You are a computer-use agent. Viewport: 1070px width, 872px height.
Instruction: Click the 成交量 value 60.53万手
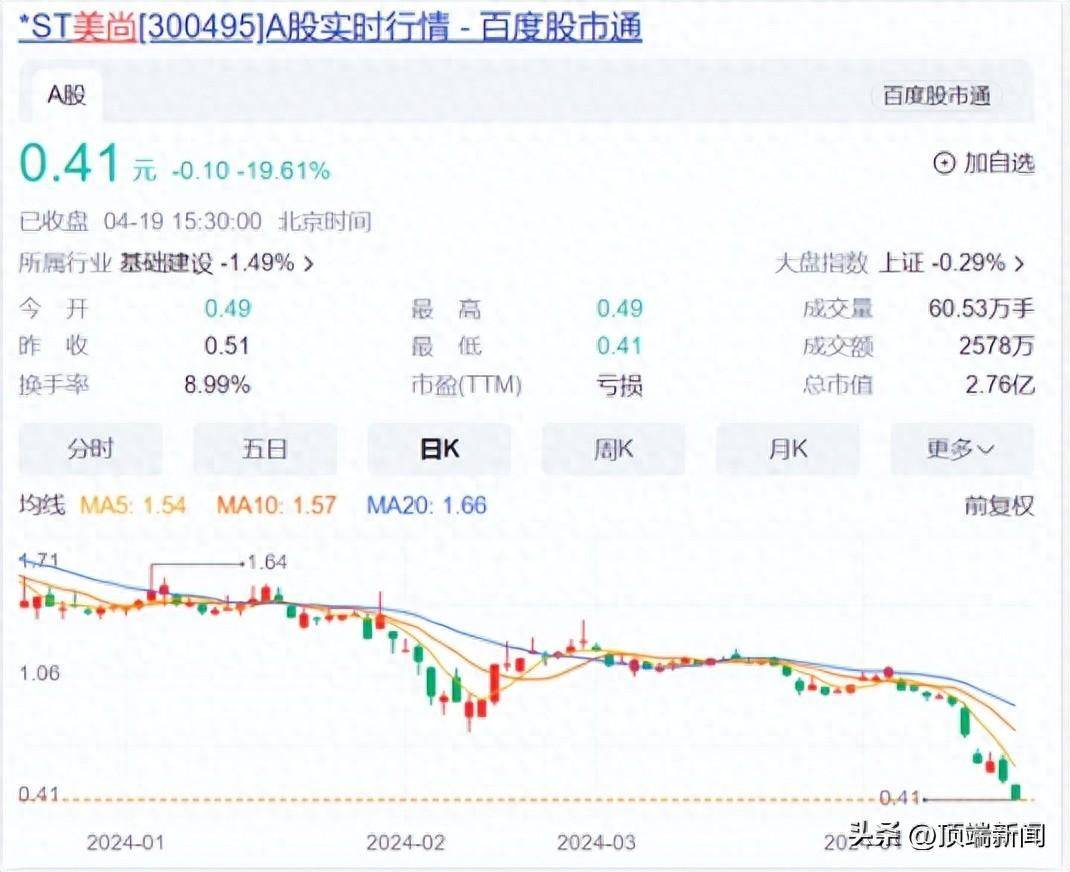(981, 308)
